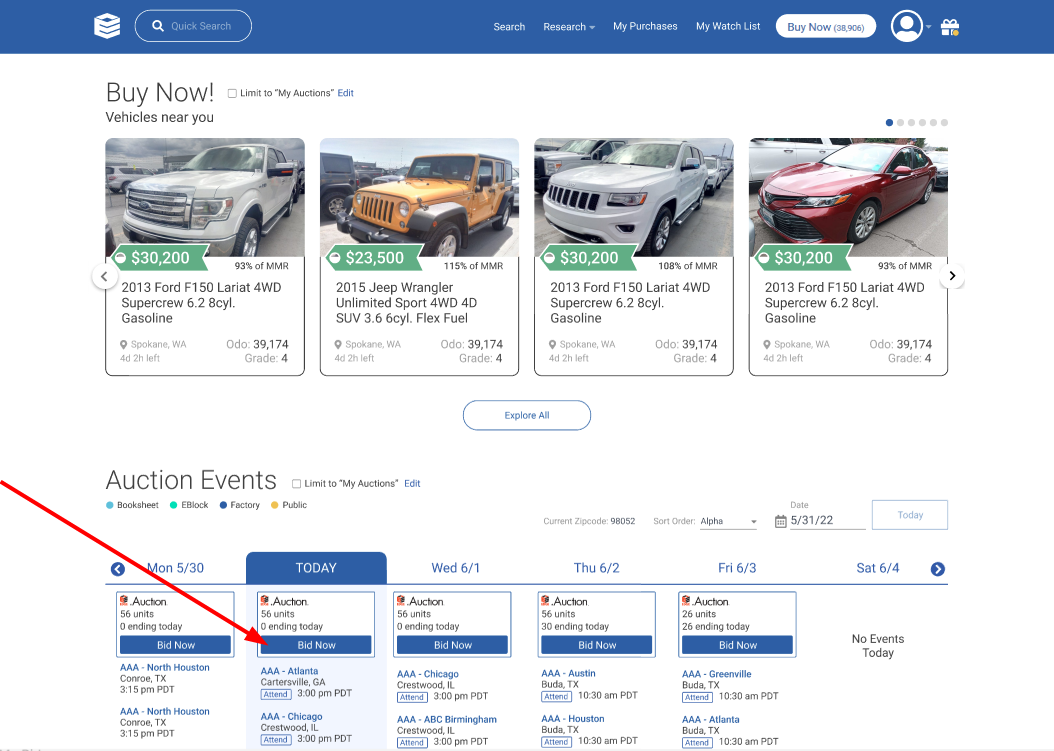Click Attend for AAA - Atlanta Cartersville
Viewport: 1054px width, 751px height.
[276, 695]
